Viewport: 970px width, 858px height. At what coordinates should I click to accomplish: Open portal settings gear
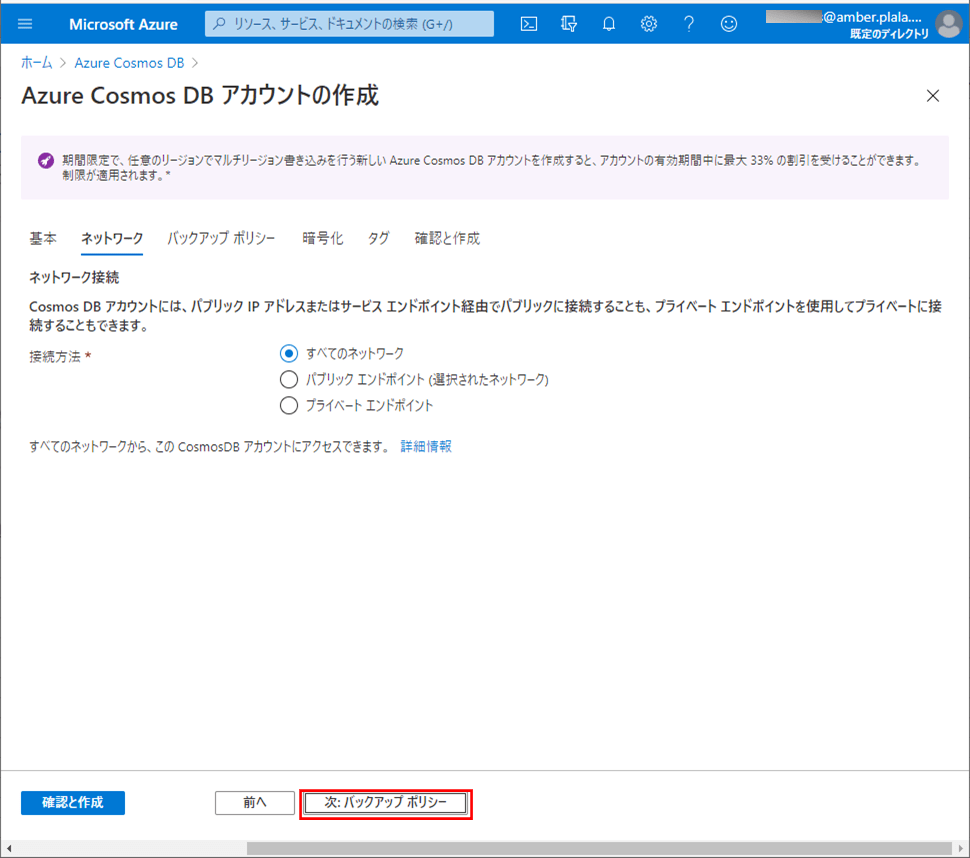coord(648,24)
